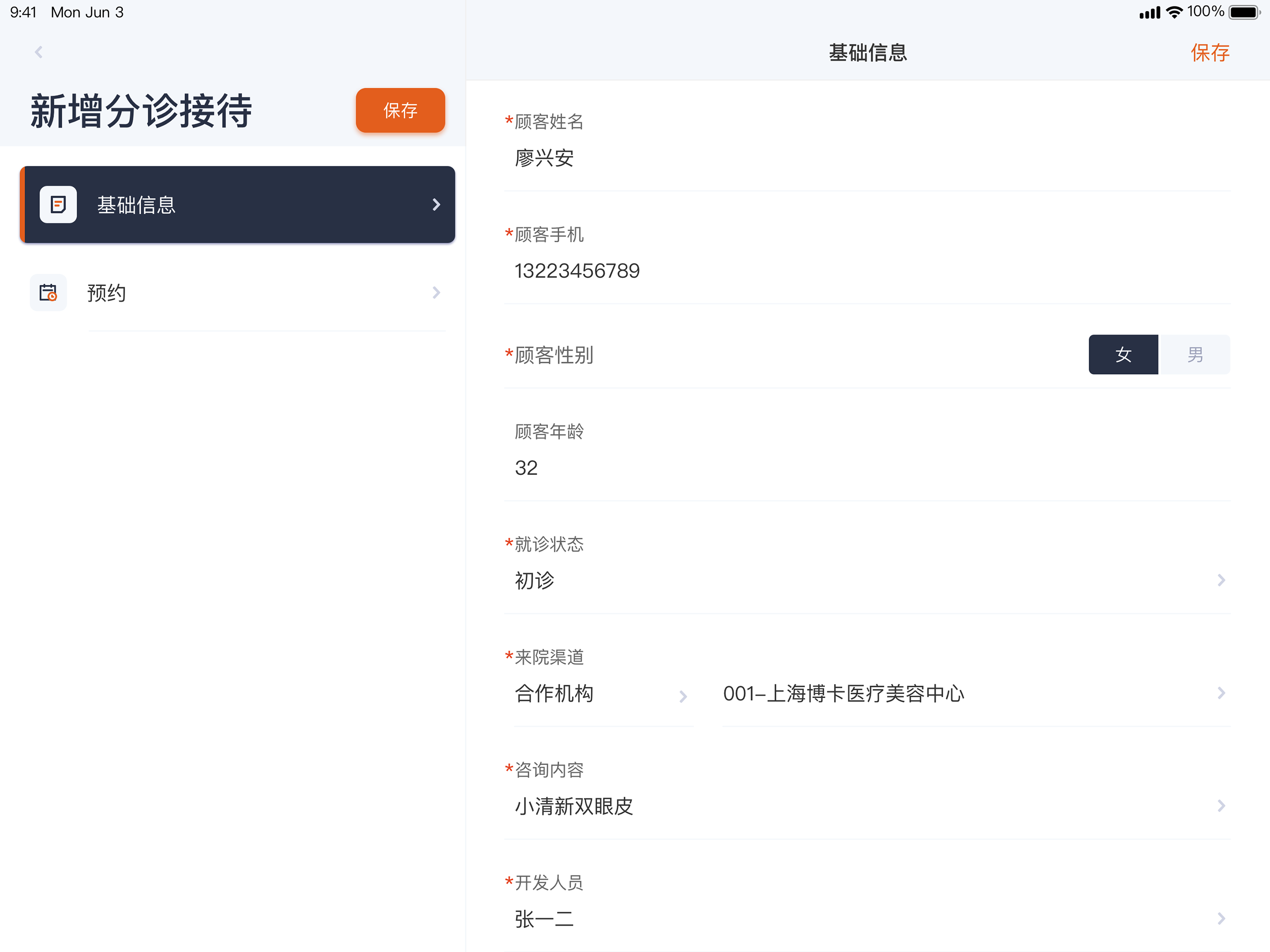
Task: Open 开发人员 picker chevron
Action: point(1221,919)
